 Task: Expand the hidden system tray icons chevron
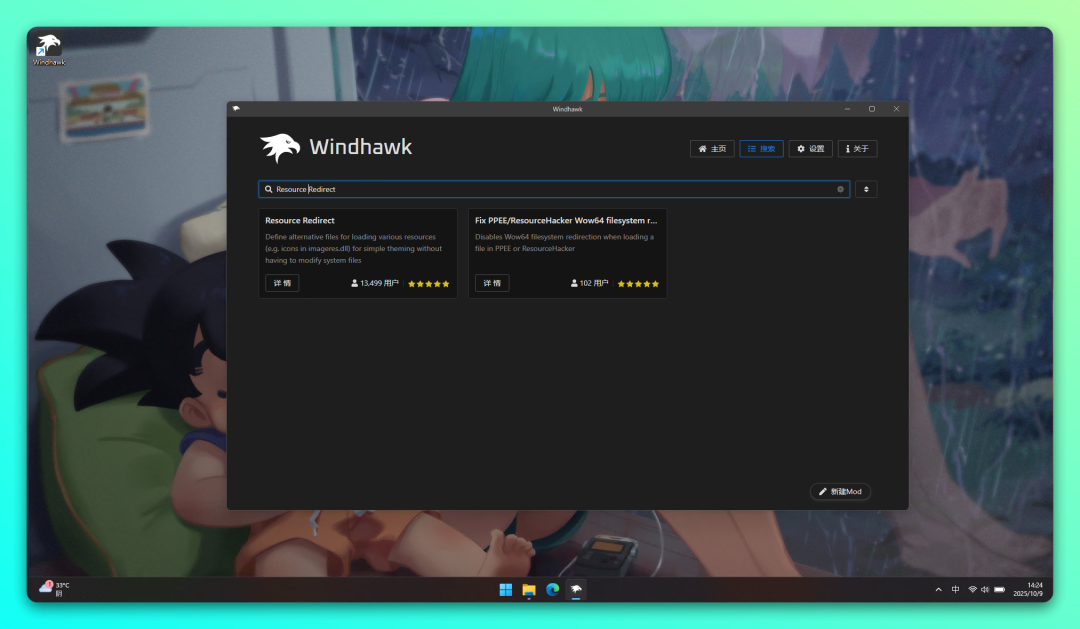pyautogui.click(x=938, y=589)
